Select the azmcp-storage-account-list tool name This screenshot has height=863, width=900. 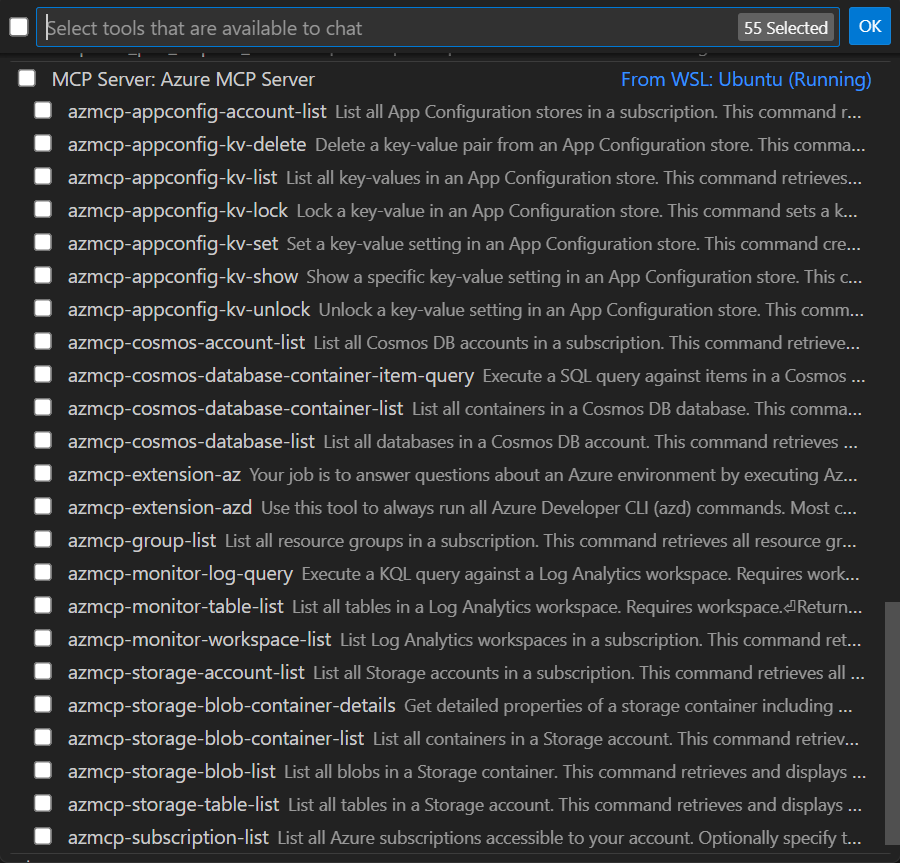[x=186, y=672]
